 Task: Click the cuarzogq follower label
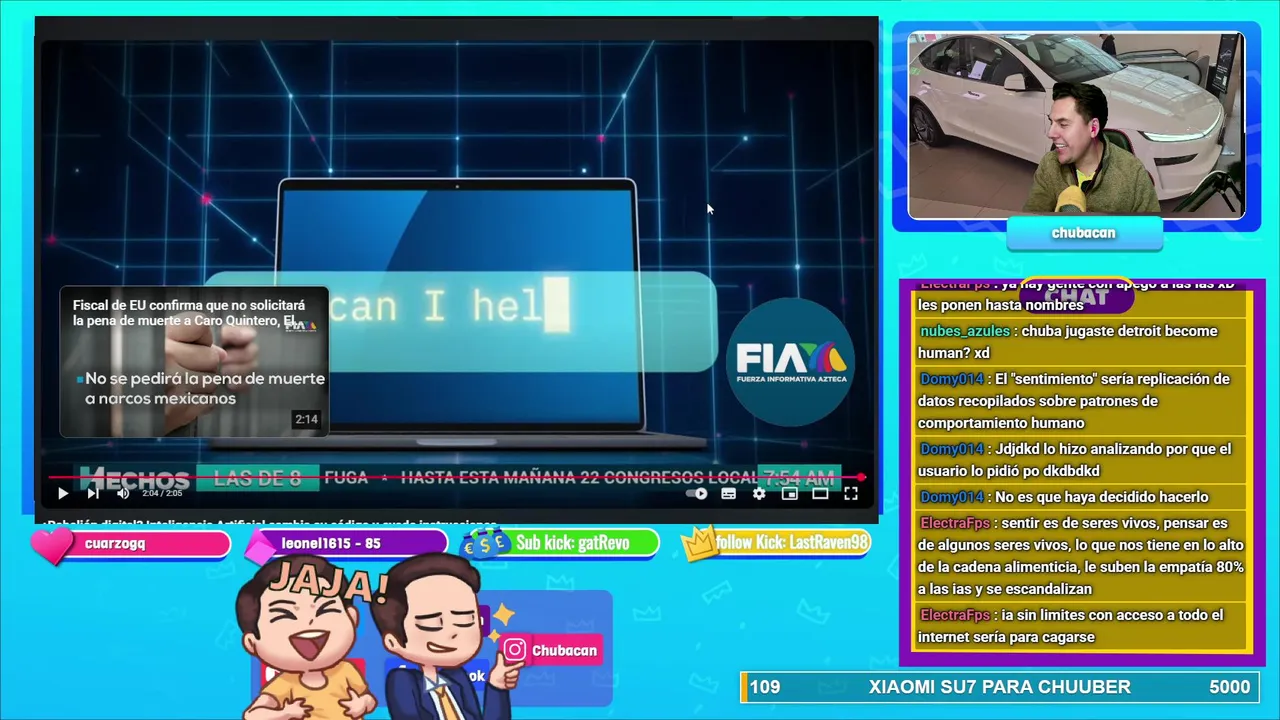115,543
